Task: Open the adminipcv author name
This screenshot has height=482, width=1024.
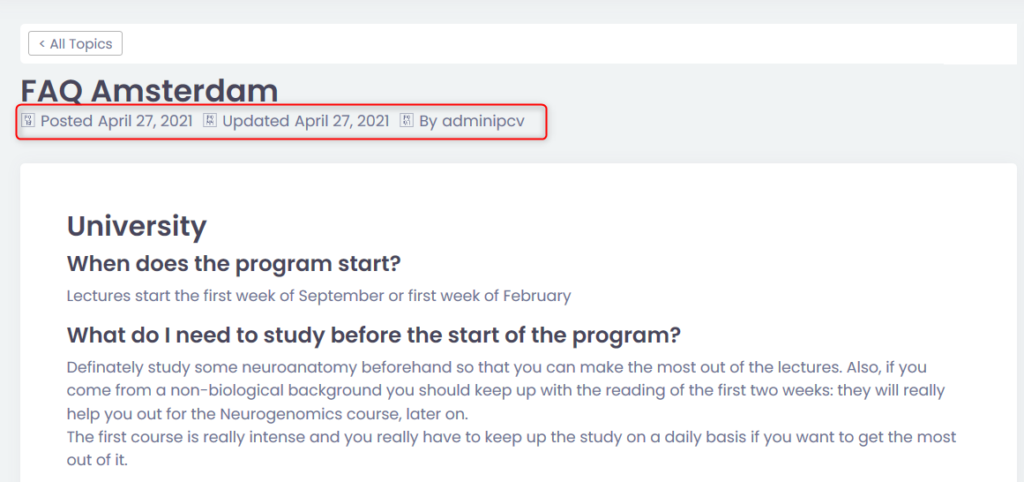Action: coord(483,121)
